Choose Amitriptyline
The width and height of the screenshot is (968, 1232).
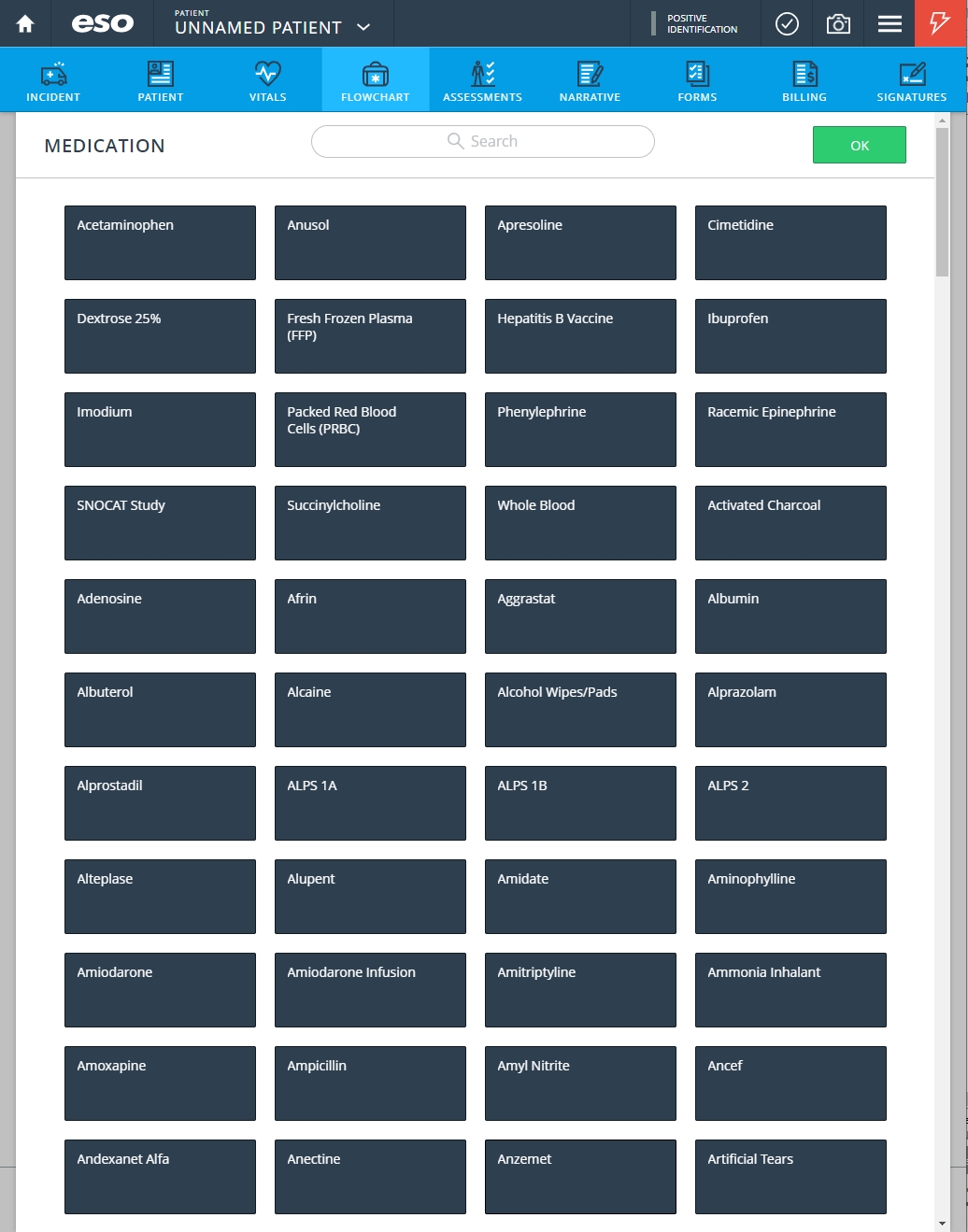(x=580, y=990)
